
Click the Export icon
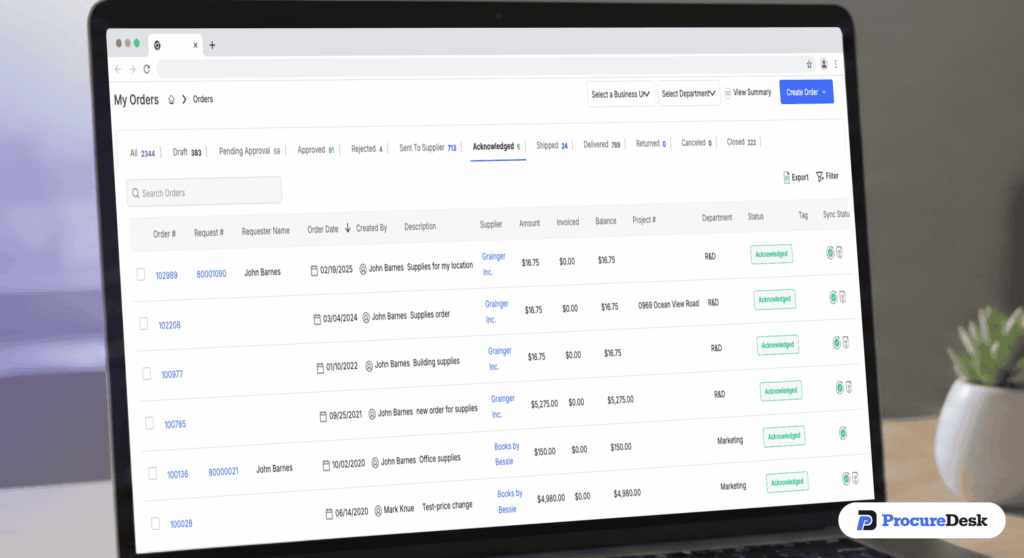pos(787,177)
